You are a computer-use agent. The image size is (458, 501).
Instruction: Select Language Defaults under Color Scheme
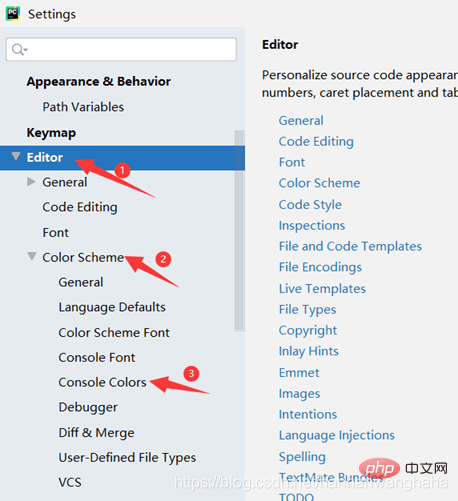click(x=112, y=307)
